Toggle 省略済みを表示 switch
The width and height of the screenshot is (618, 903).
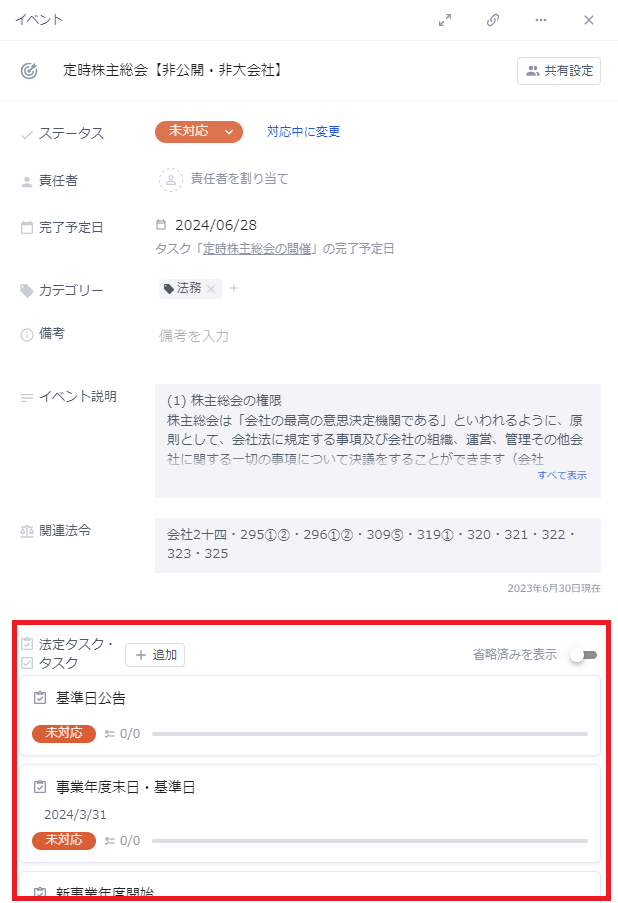click(x=583, y=655)
